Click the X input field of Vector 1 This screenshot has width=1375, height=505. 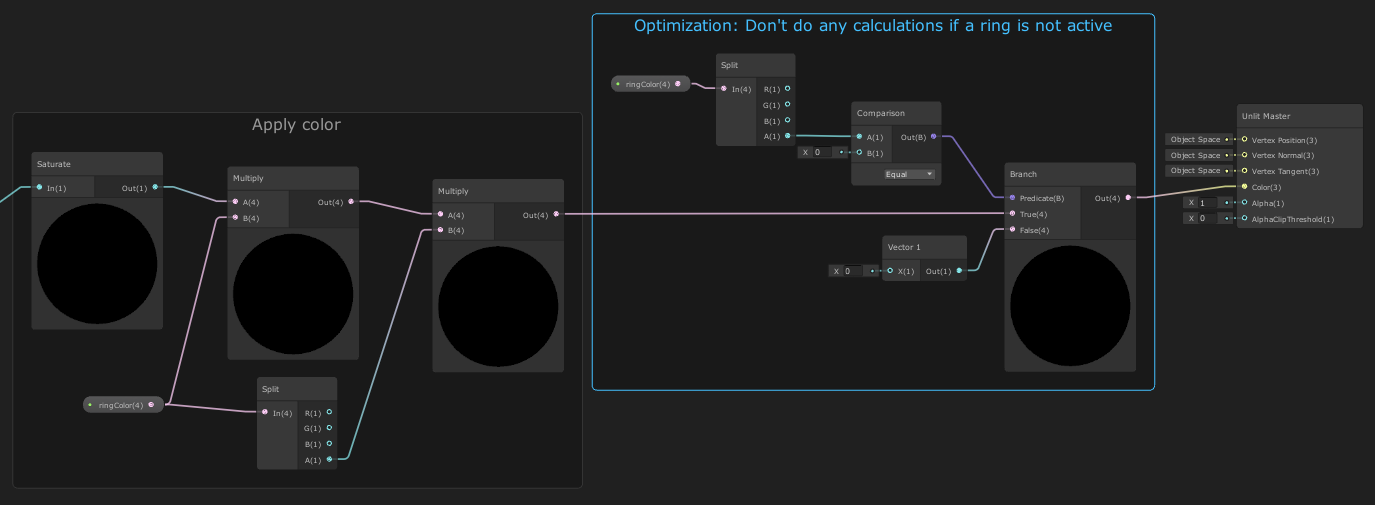[x=855, y=271]
